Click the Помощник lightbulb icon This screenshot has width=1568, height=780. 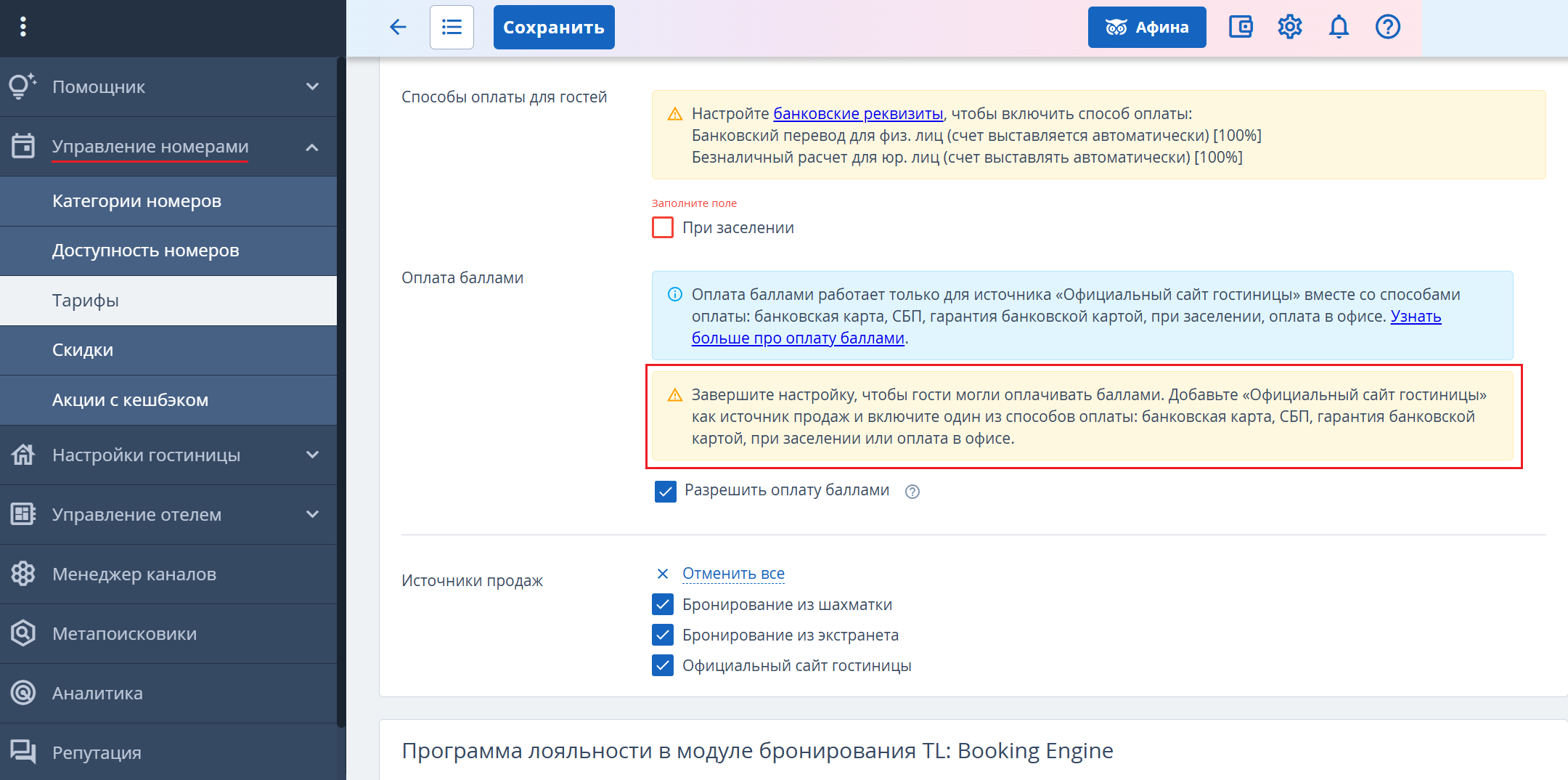click(x=23, y=86)
